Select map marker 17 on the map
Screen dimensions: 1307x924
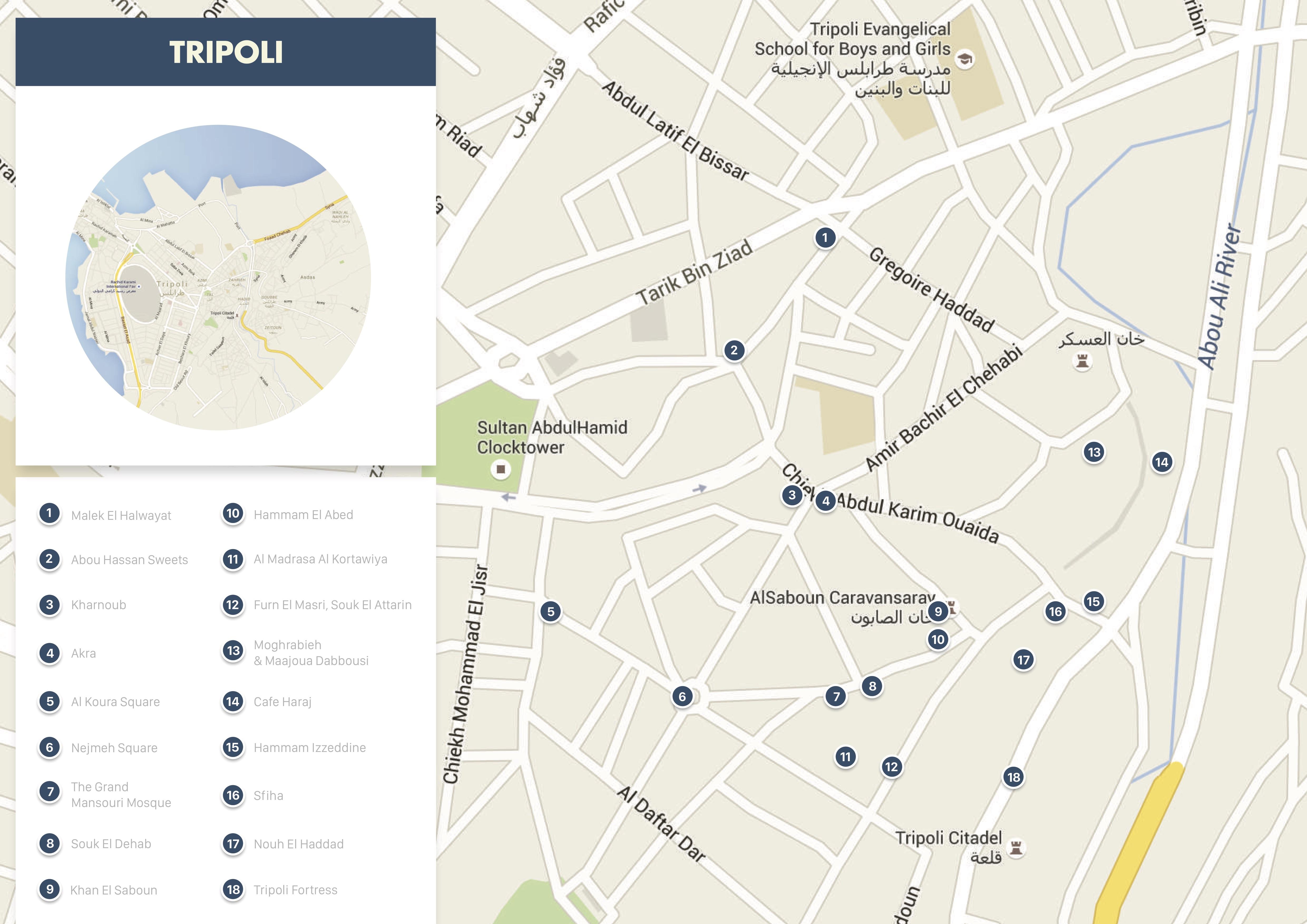pyautogui.click(x=1023, y=660)
